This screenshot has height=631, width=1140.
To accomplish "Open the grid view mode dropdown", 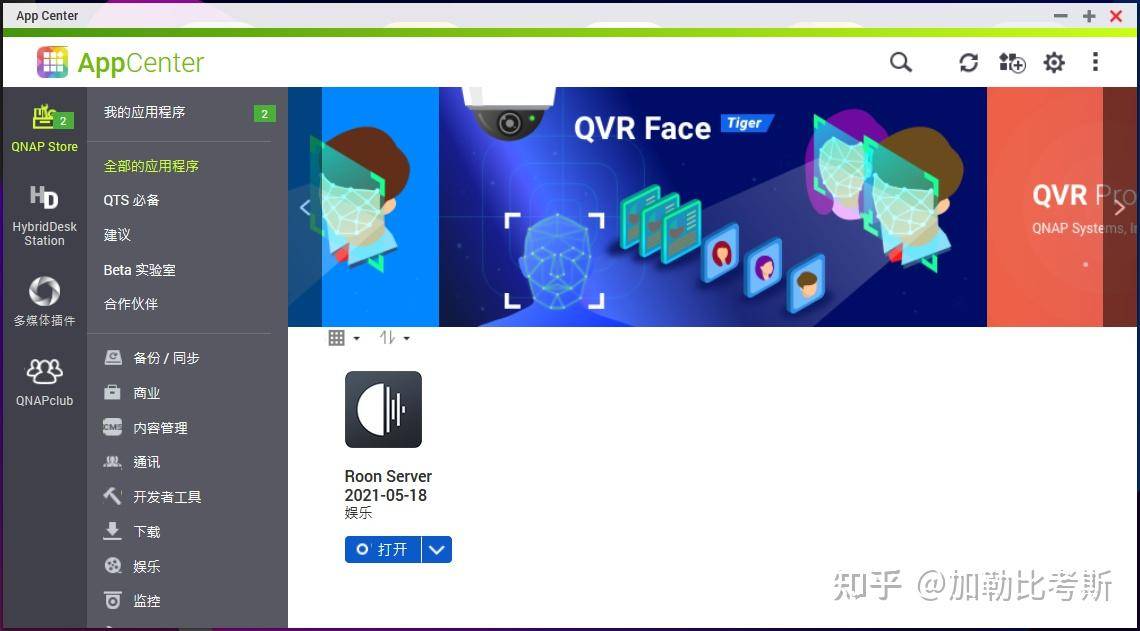I will click(344, 338).
